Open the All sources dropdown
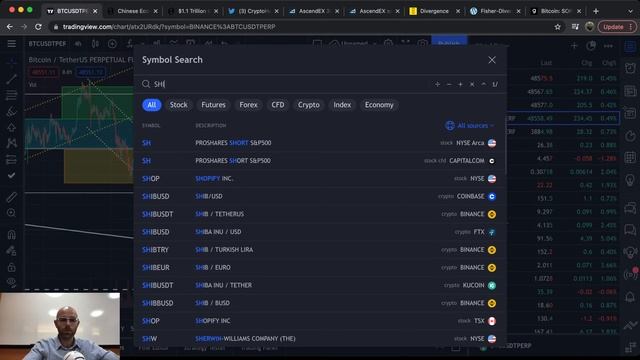This screenshot has height=360, width=640. coord(470,126)
